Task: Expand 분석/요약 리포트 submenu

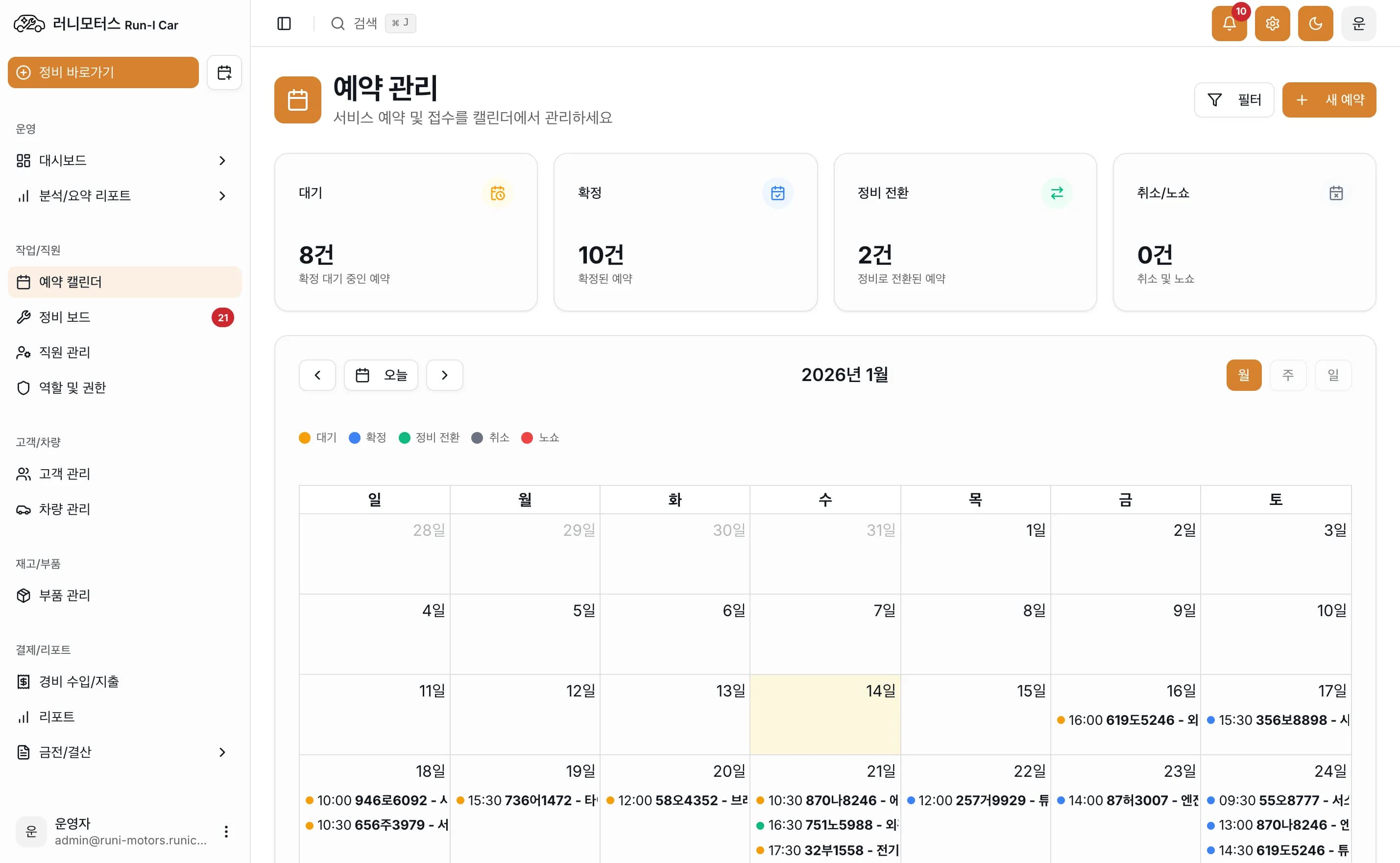Action: 222,196
